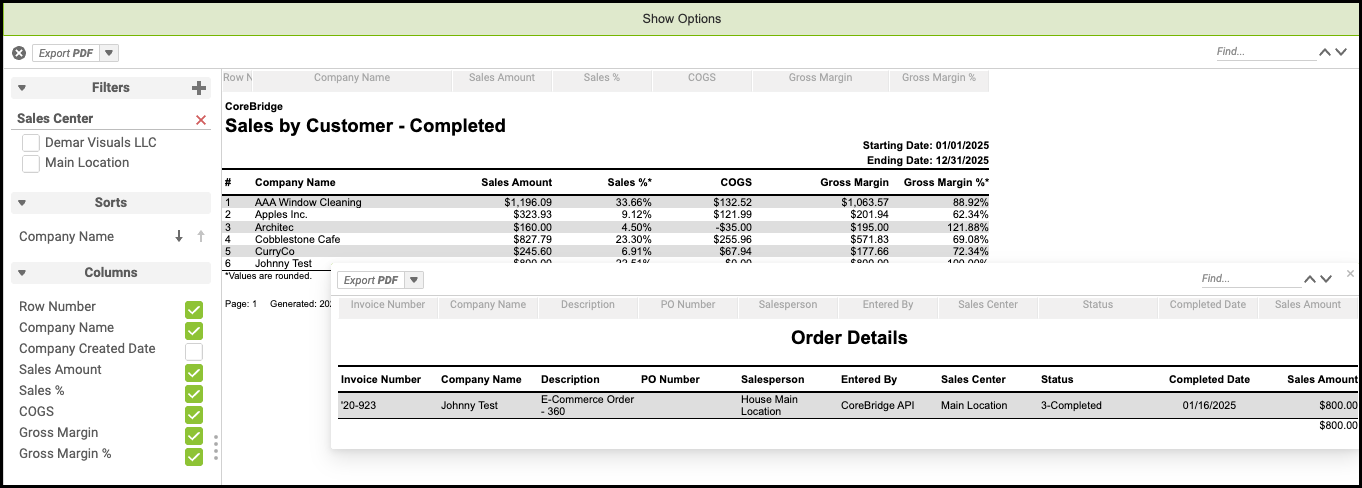Collapse the Columns section
The width and height of the screenshot is (1362, 488).
click(x=21, y=273)
